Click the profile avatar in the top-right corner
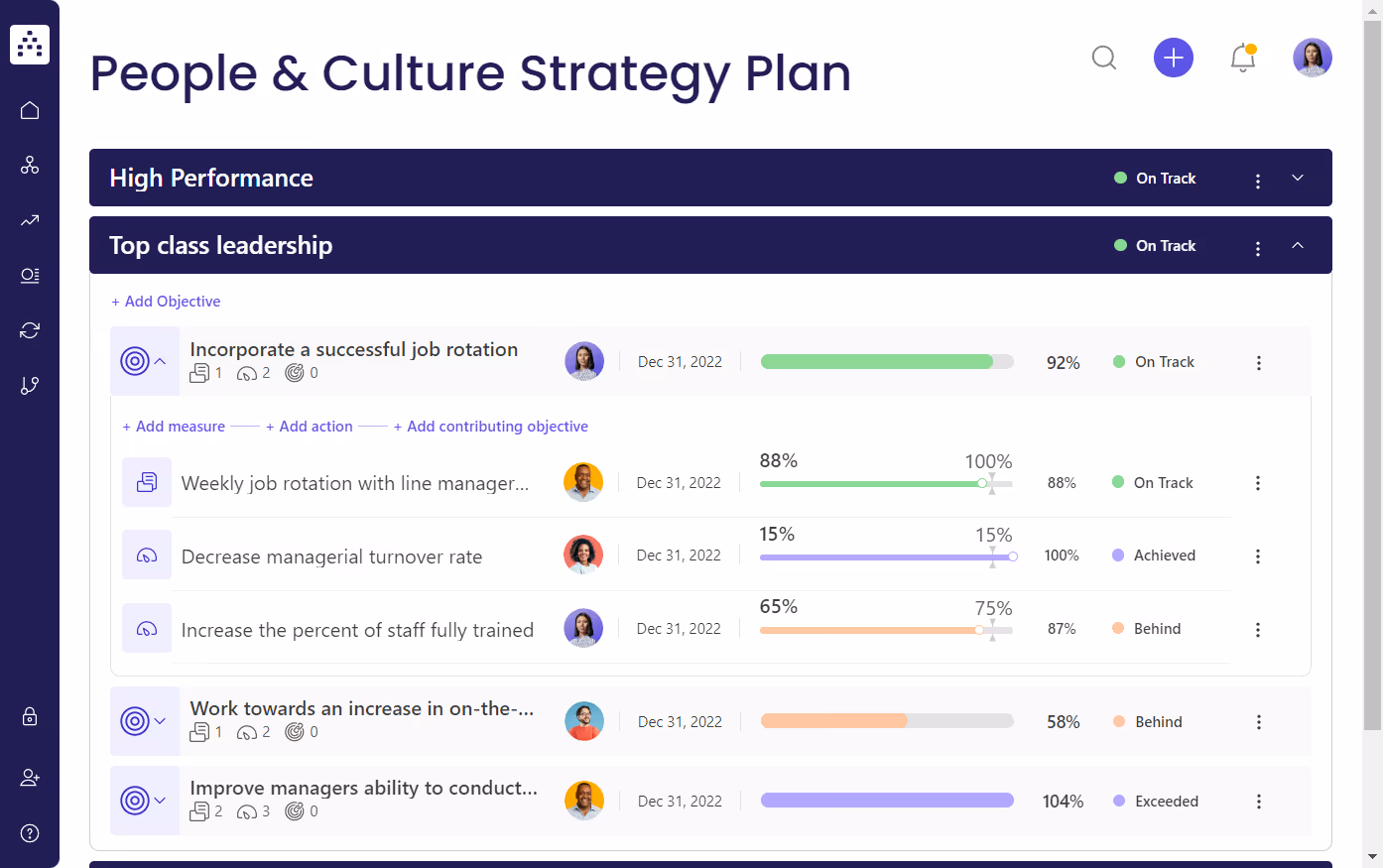1383x868 pixels. 1313,58
